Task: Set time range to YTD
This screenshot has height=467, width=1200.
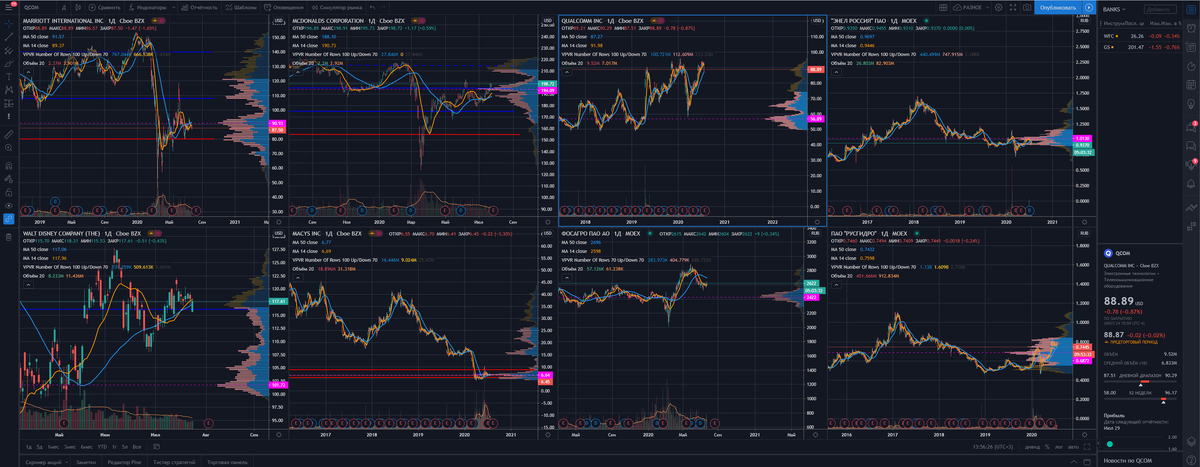Action: click(102, 447)
